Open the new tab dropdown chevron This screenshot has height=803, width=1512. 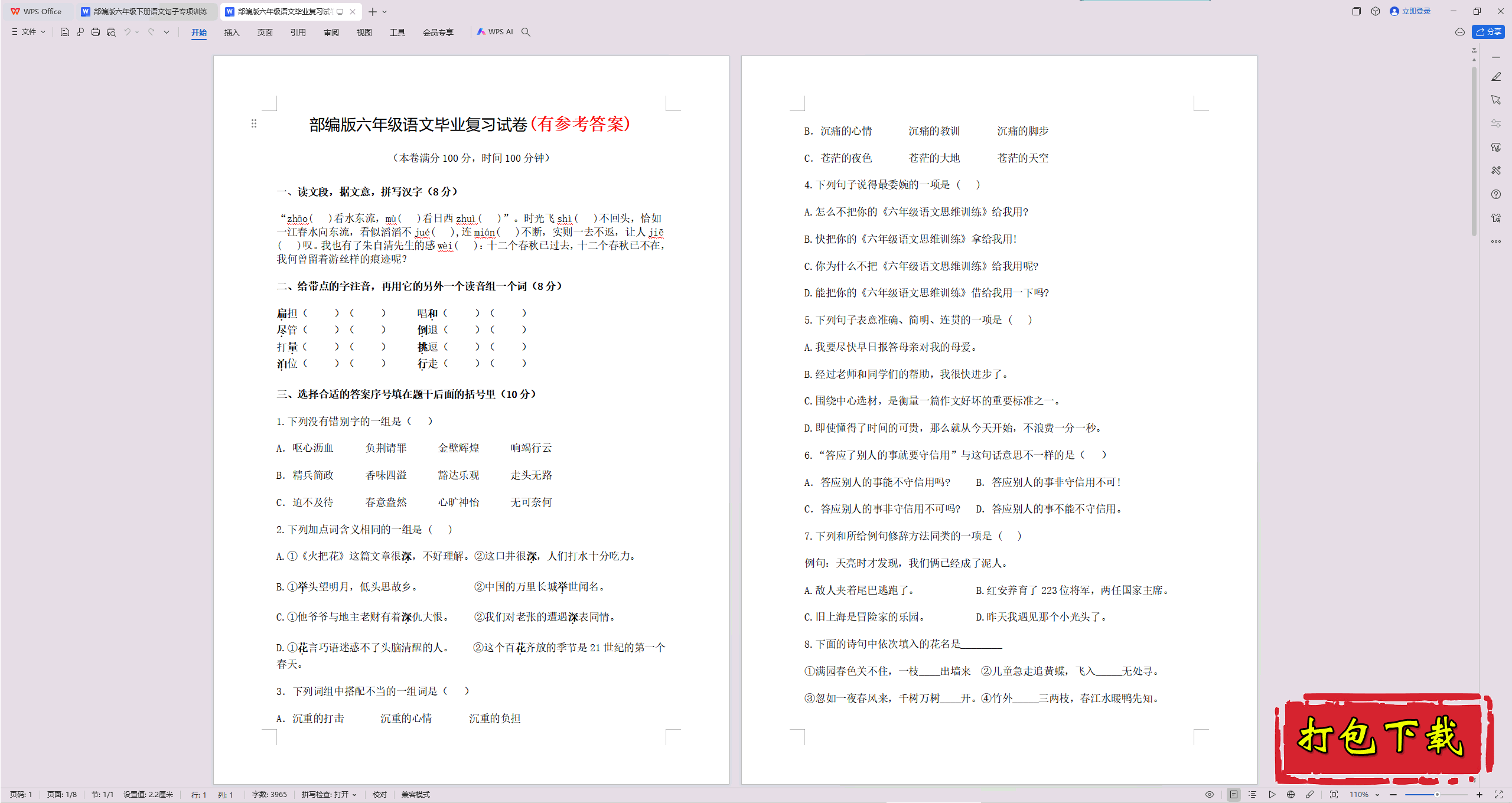click(x=384, y=12)
